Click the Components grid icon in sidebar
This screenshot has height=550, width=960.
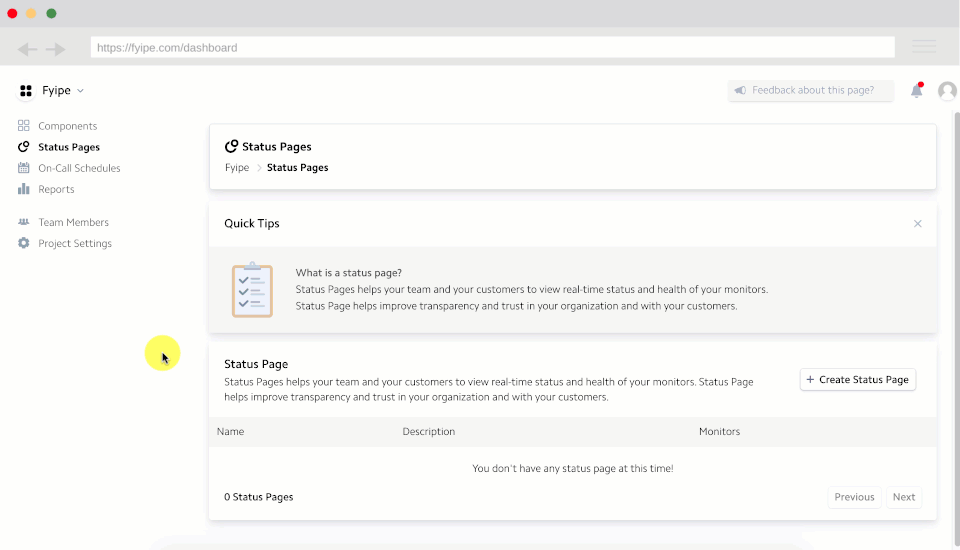(x=23, y=126)
